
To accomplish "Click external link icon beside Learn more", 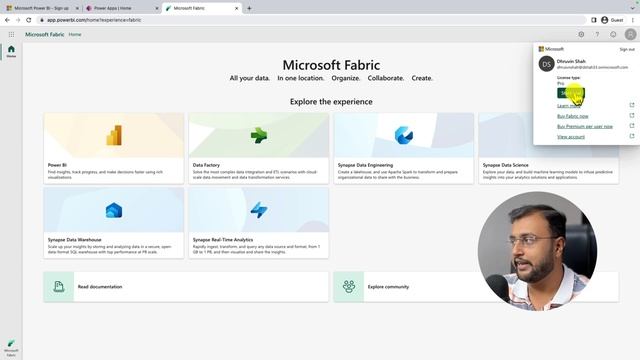I will [632, 105].
